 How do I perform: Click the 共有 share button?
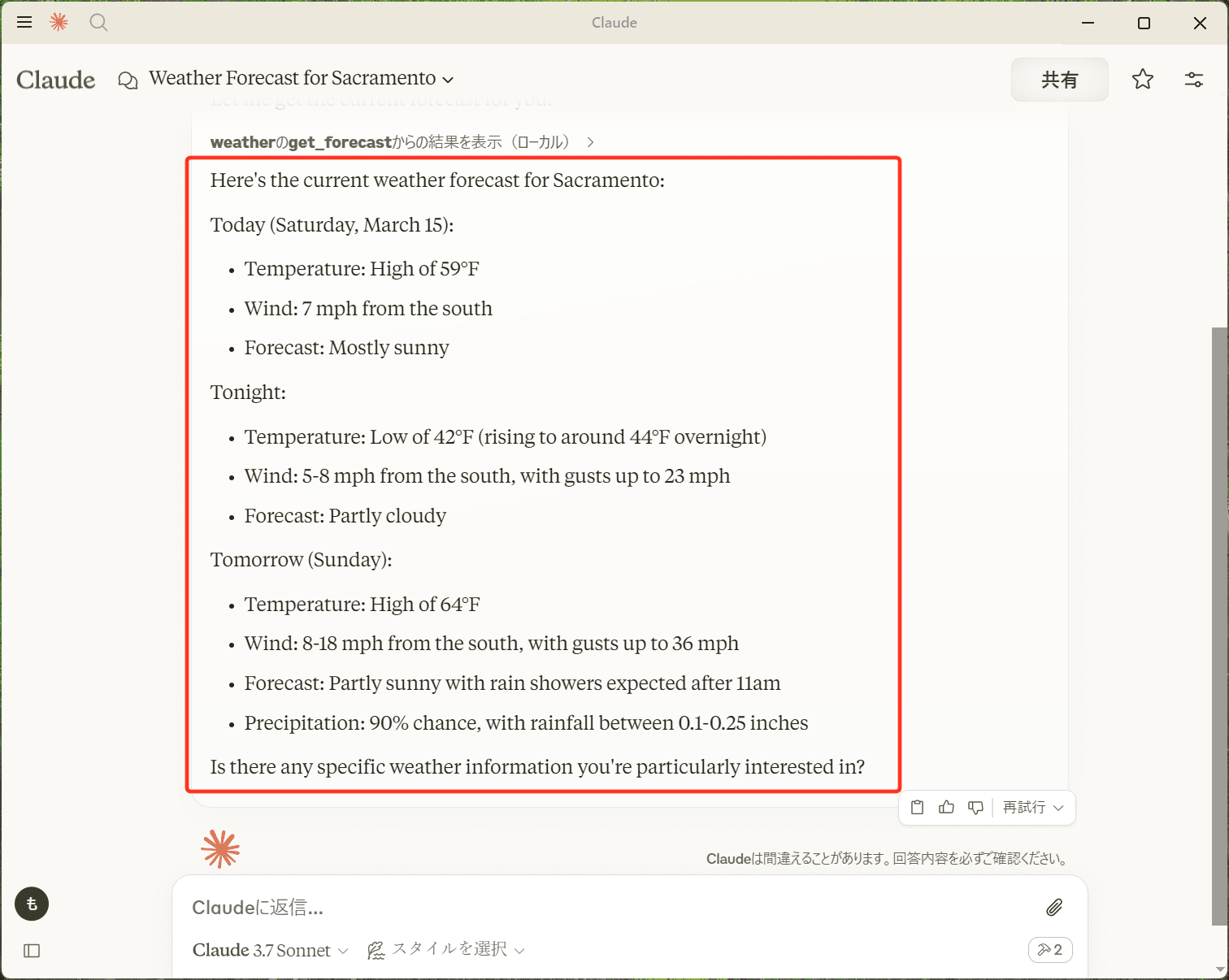pos(1059,79)
